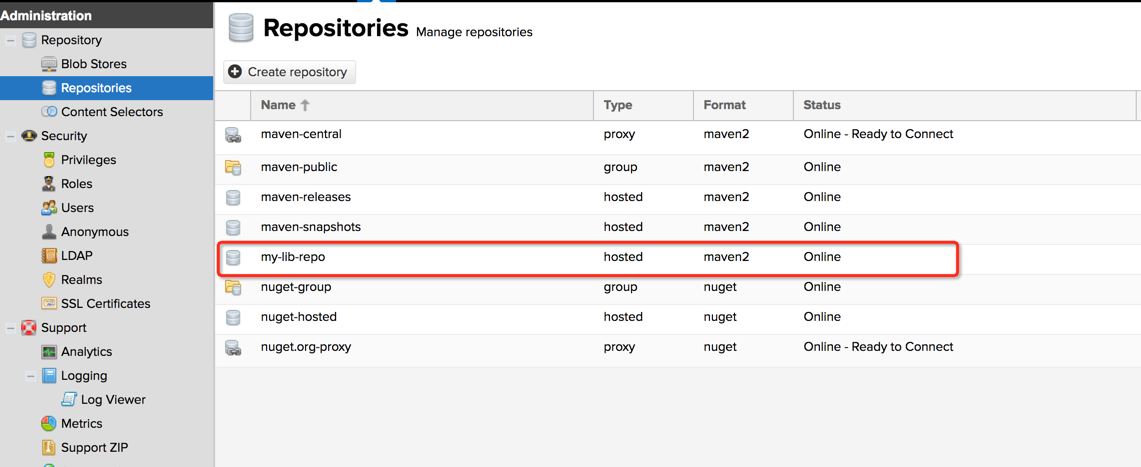The width and height of the screenshot is (1141, 467).
Task: Open the my-lib-repo repository row
Action: coord(587,258)
